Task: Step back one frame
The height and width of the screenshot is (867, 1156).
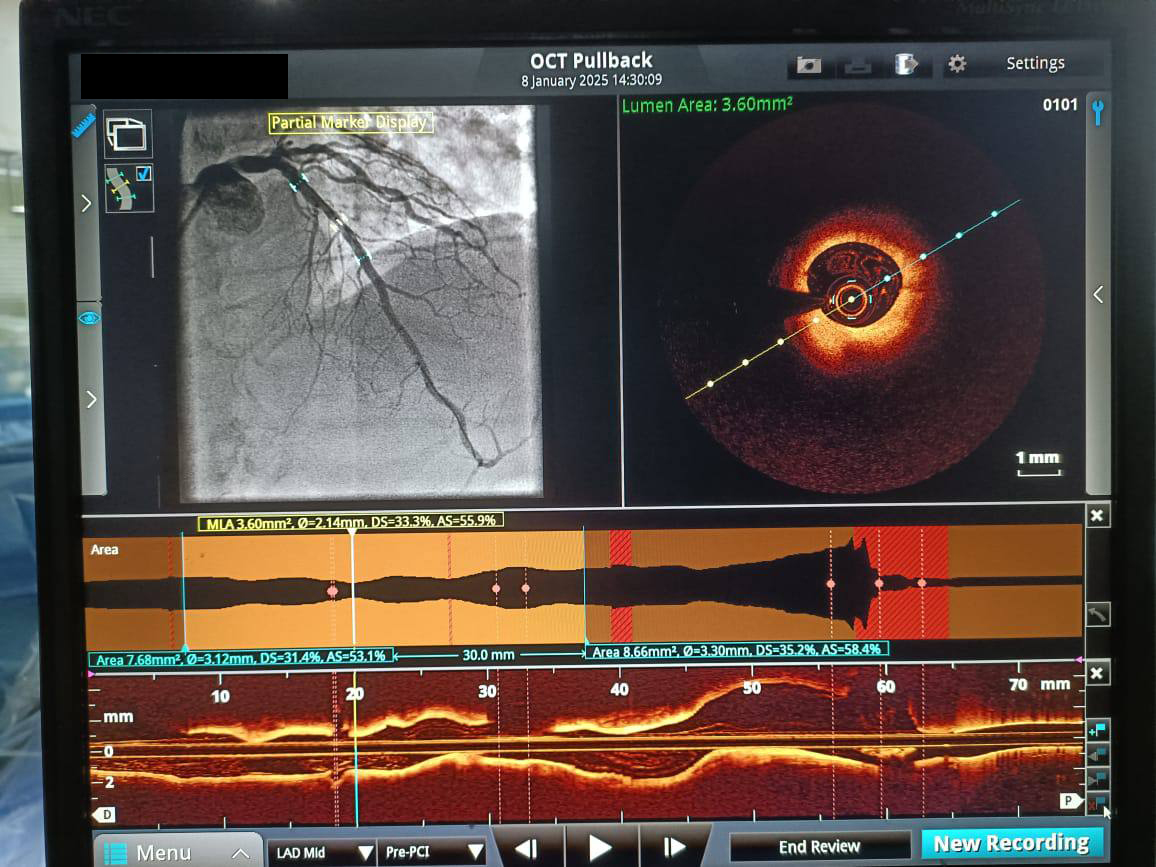Action: (x=527, y=848)
